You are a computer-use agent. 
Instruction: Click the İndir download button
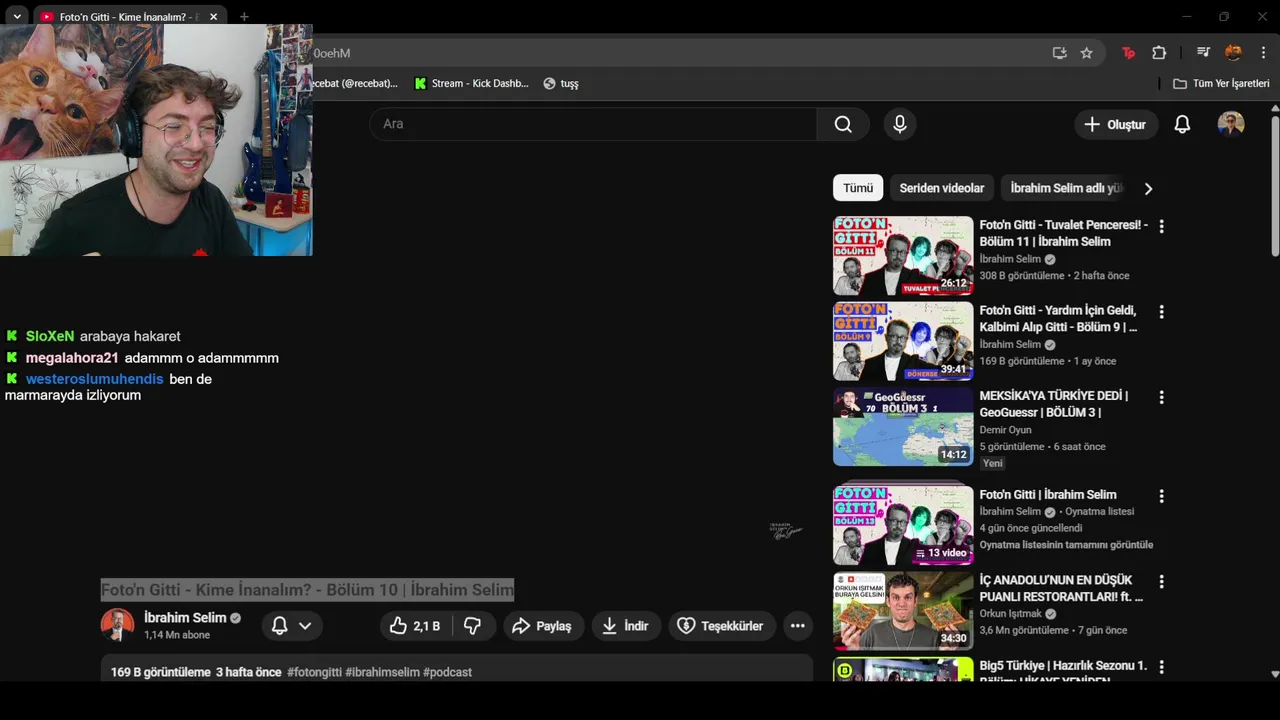[x=625, y=626]
